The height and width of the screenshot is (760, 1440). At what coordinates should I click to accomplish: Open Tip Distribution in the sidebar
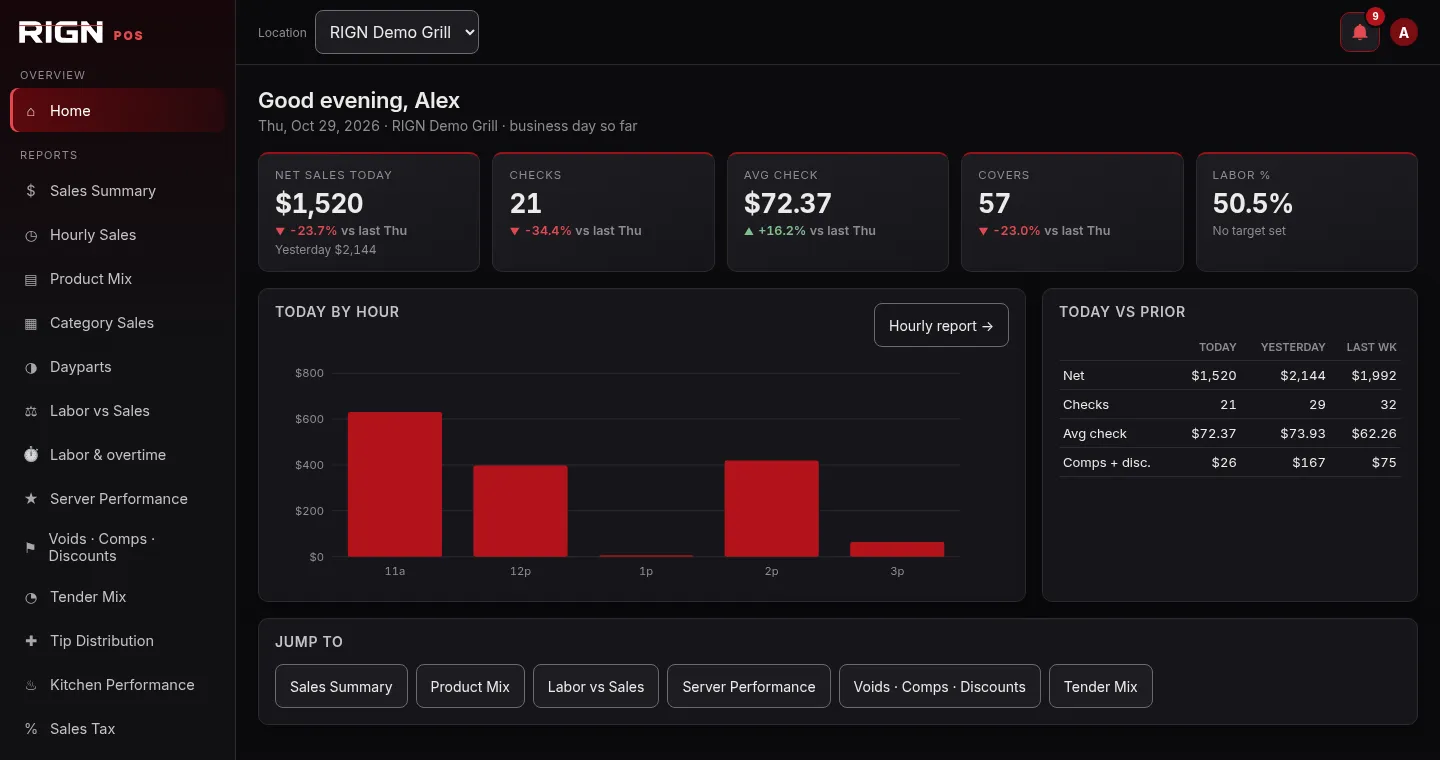pos(118,641)
